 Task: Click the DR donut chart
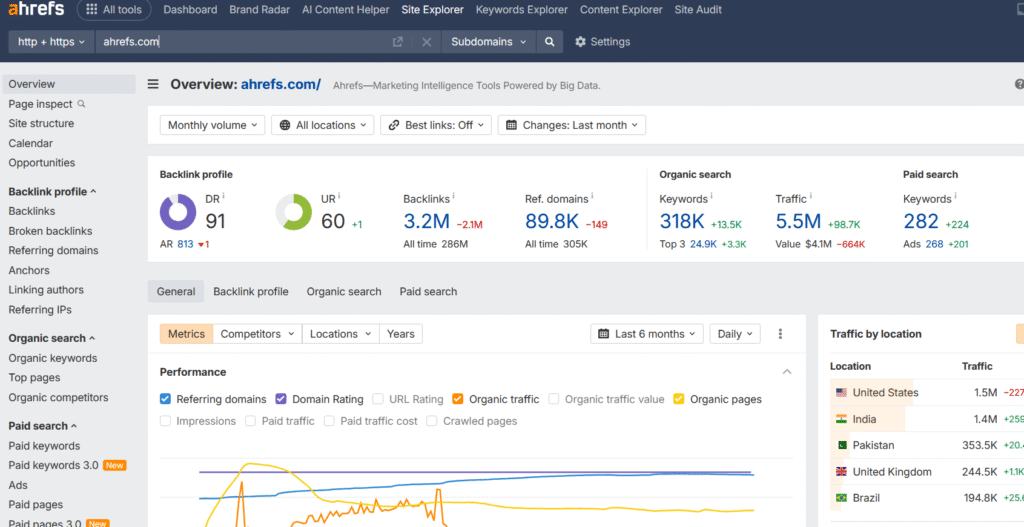pyautogui.click(x=178, y=212)
